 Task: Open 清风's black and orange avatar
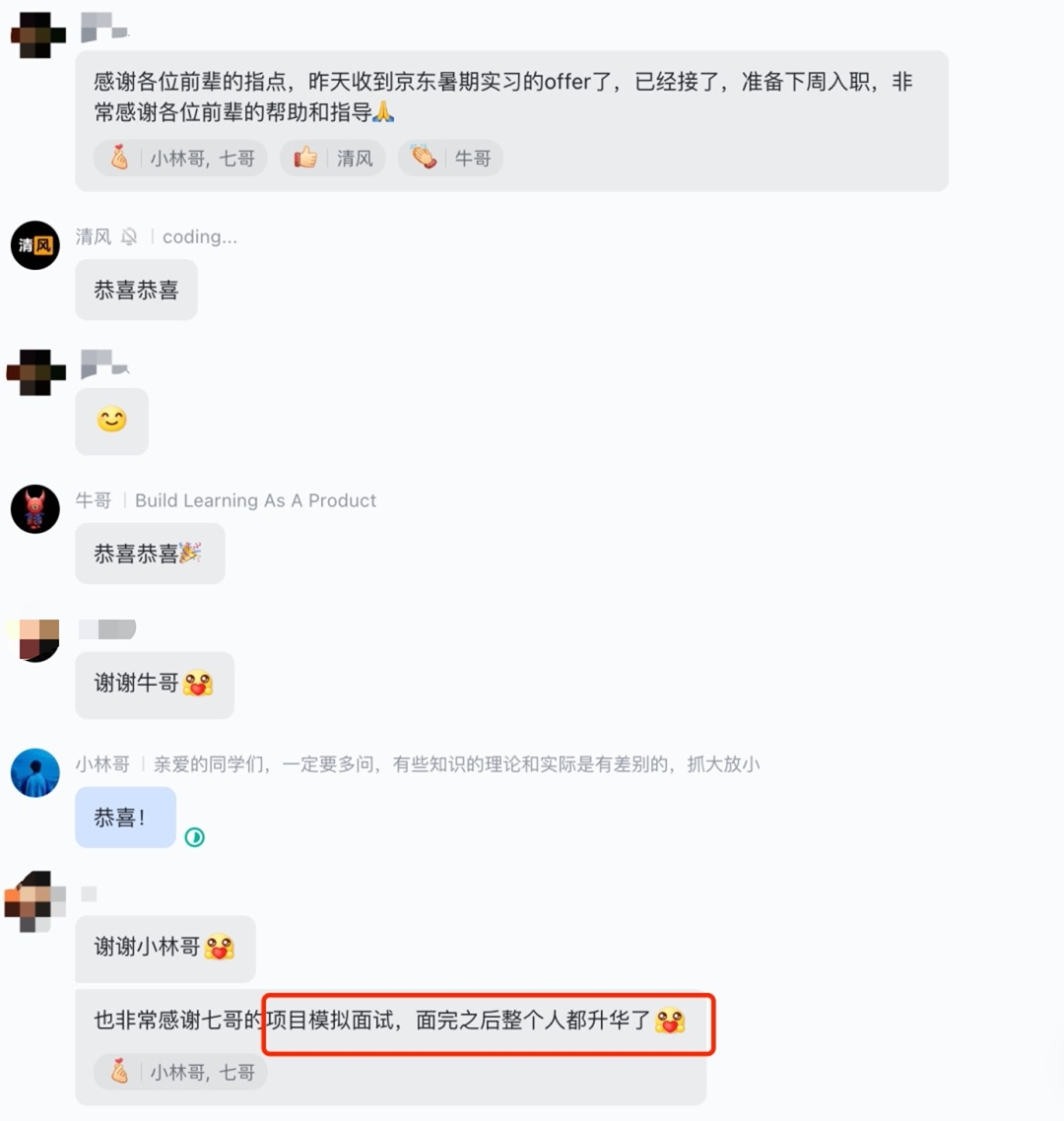click(35, 245)
